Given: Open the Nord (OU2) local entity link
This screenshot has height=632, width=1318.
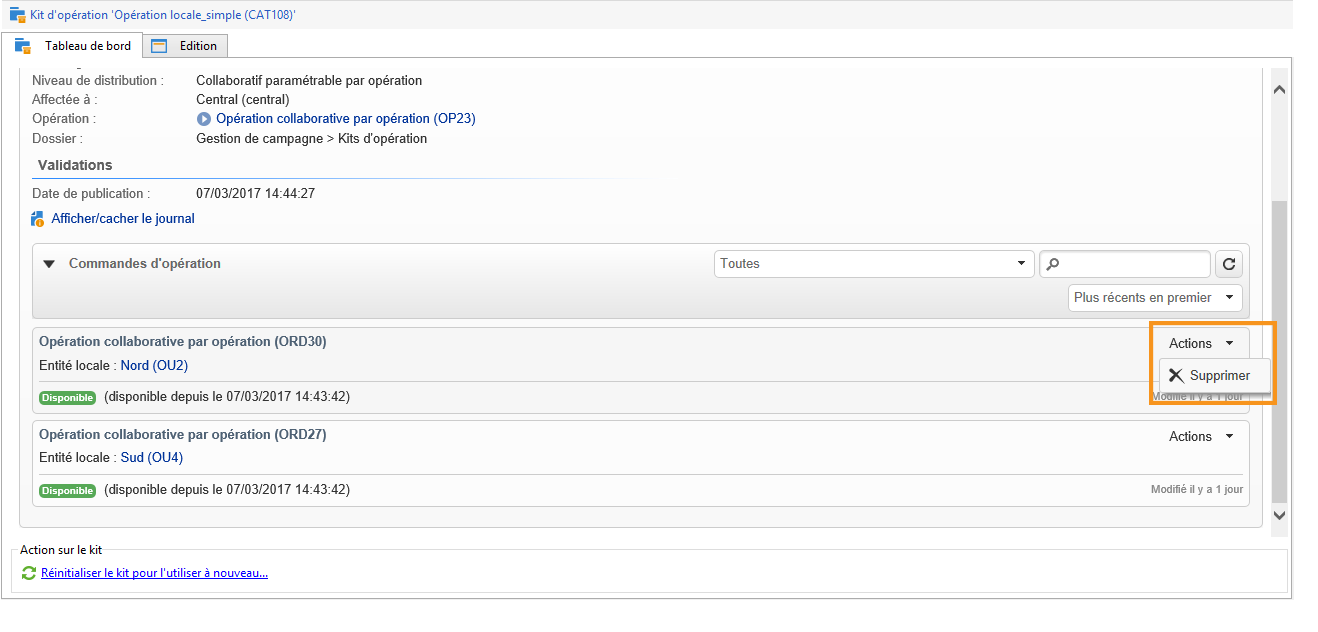Looking at the screenshot, I should 154,365.
